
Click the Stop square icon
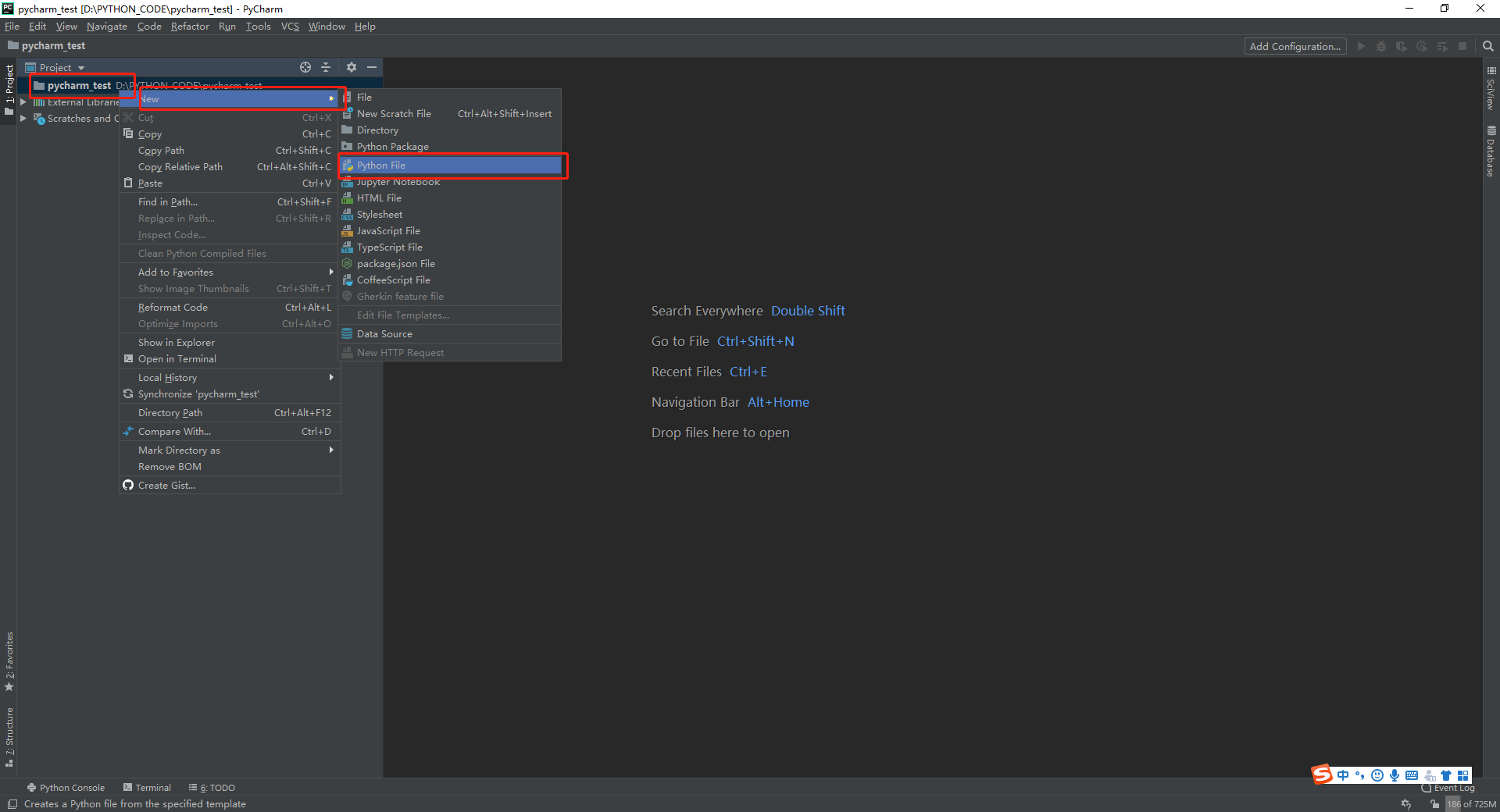1462,46
